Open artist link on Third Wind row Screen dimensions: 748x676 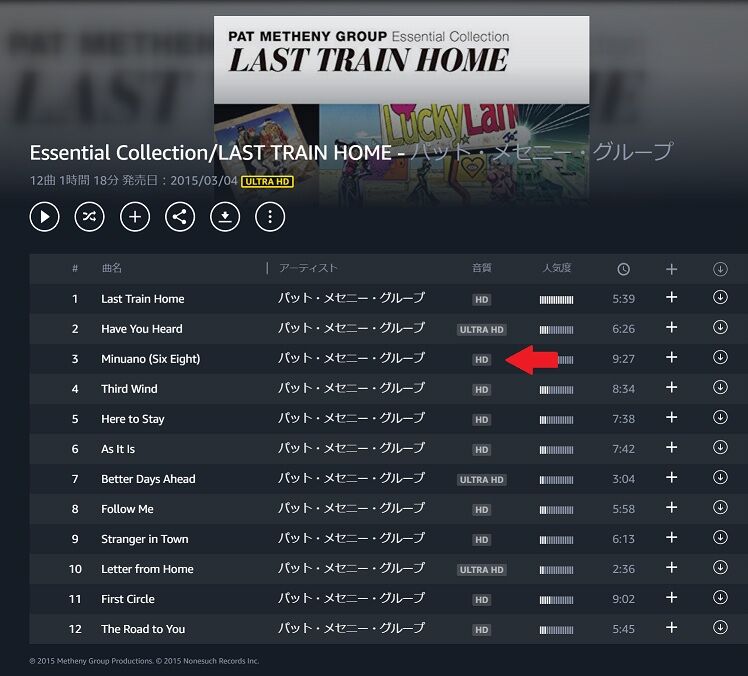point(351,388)
